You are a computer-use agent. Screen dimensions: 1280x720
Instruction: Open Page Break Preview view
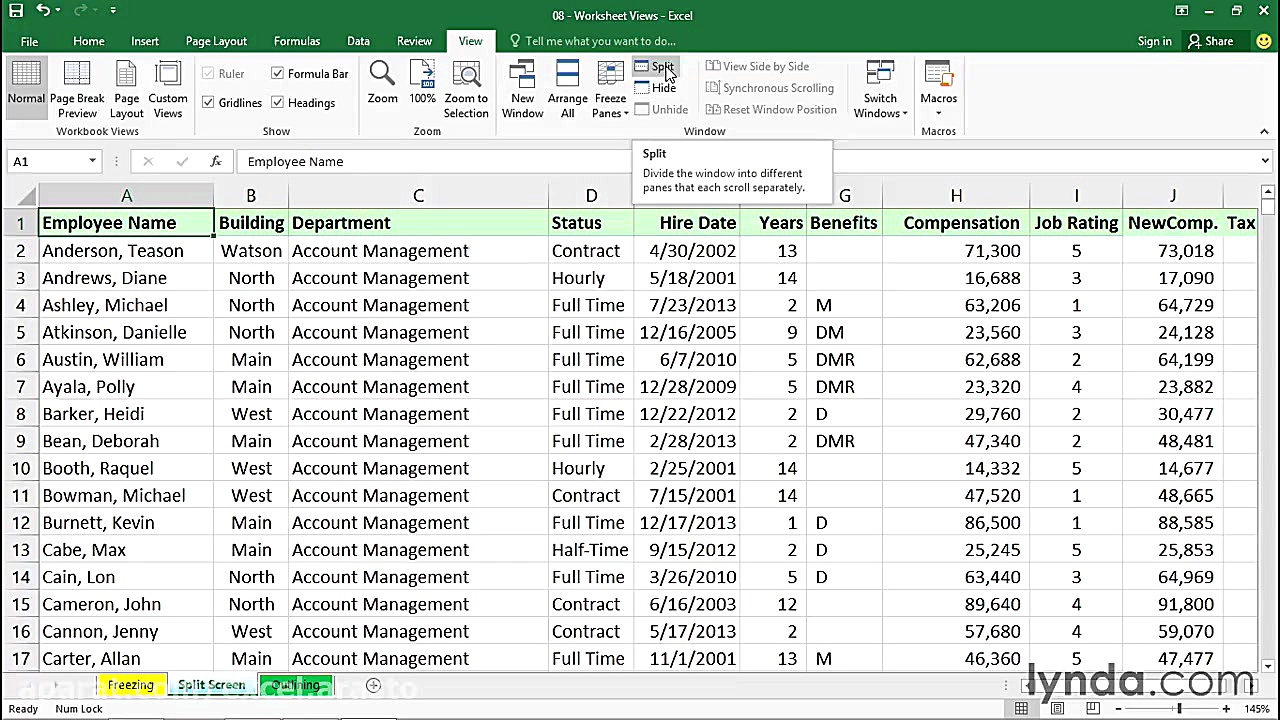(77, 85)
